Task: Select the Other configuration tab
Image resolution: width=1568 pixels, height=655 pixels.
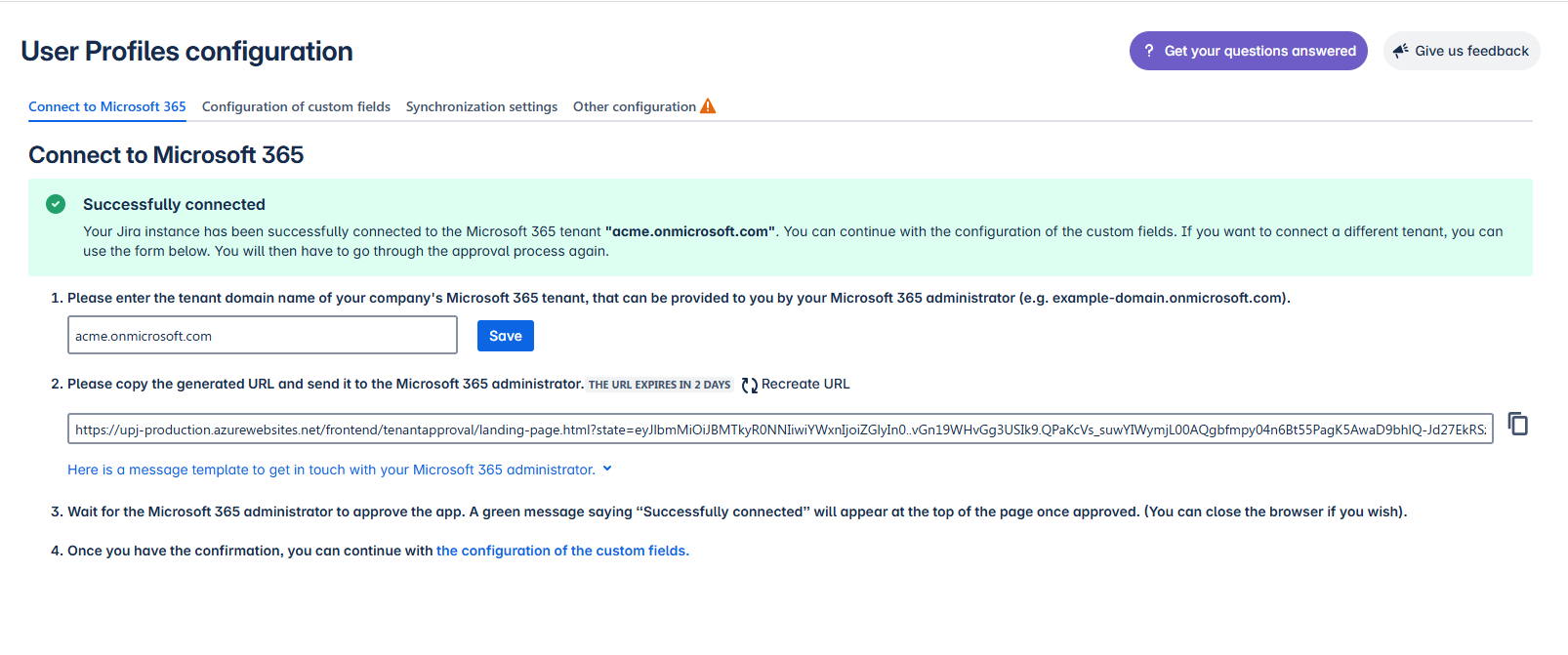Action: [635, 106]
